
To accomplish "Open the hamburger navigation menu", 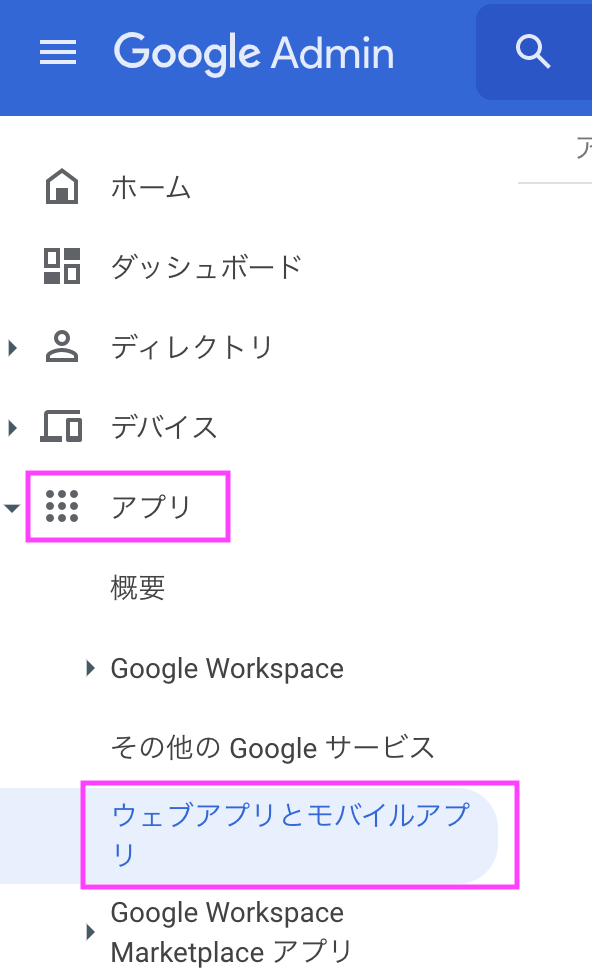I will point(58,53).
